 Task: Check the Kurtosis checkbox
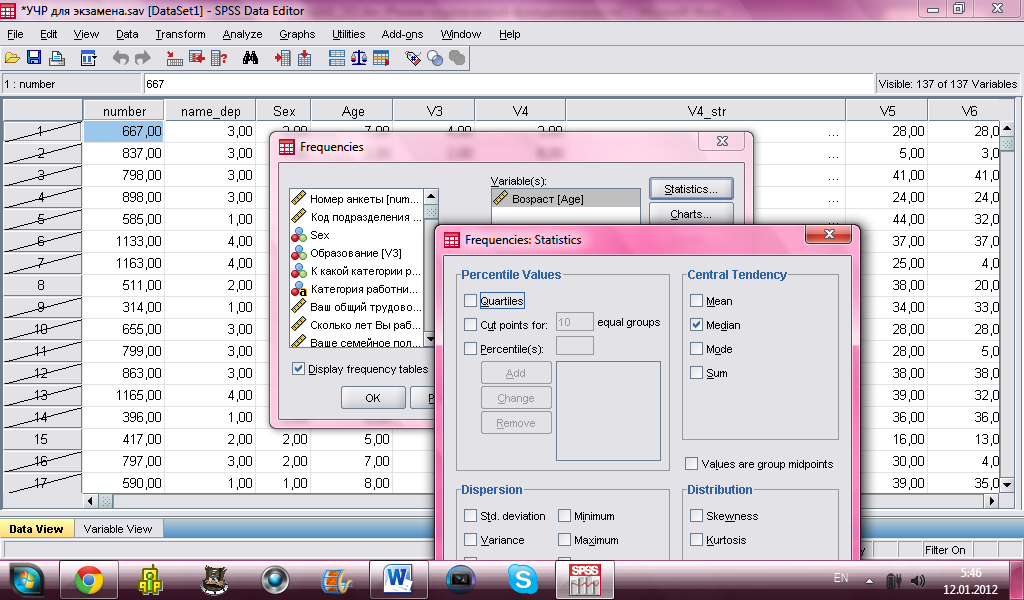tap(696, 540)
